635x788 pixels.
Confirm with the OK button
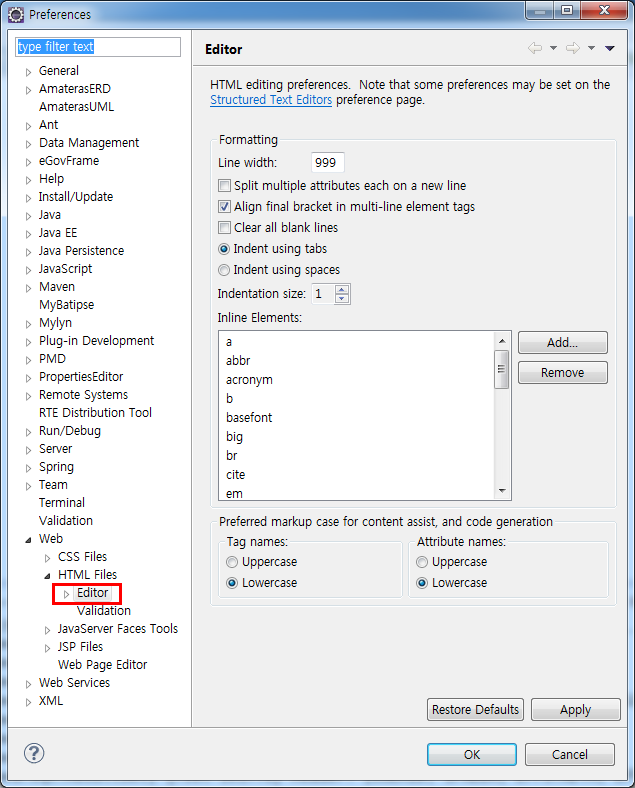(472, 754)
